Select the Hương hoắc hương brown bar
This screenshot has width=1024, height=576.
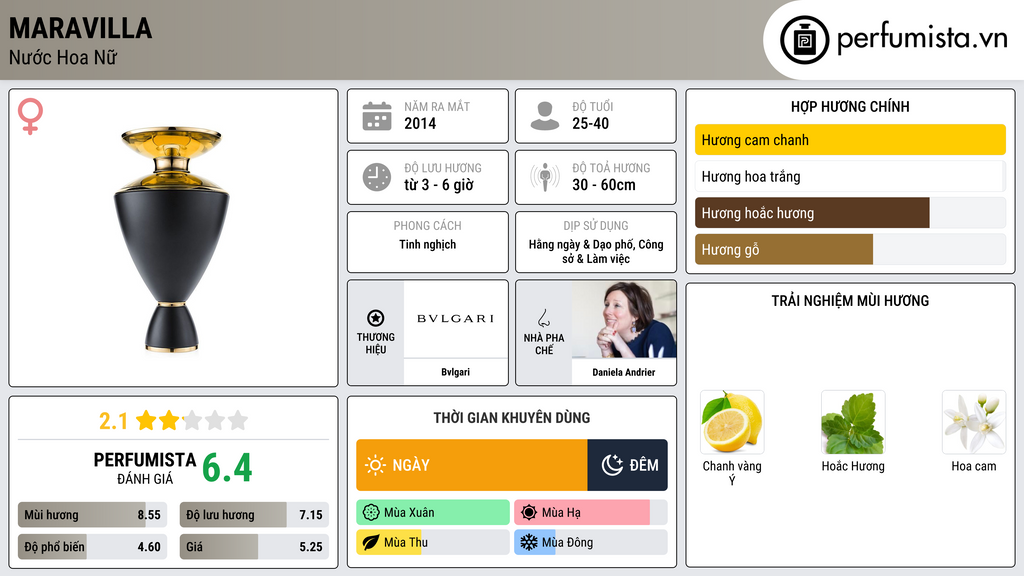[x=812, y=213]
